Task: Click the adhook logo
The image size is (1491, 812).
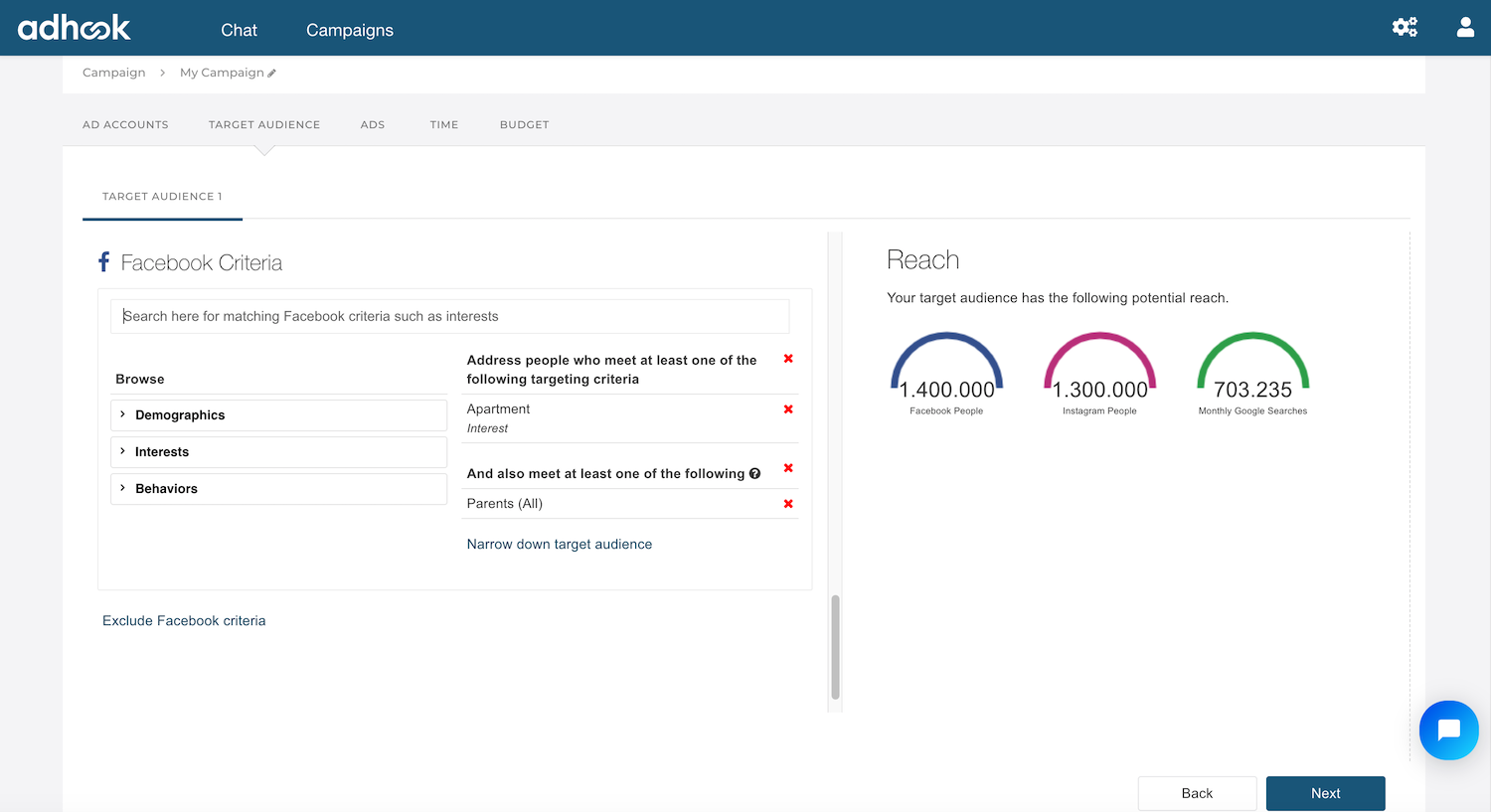Action: [x=75, y=28]
